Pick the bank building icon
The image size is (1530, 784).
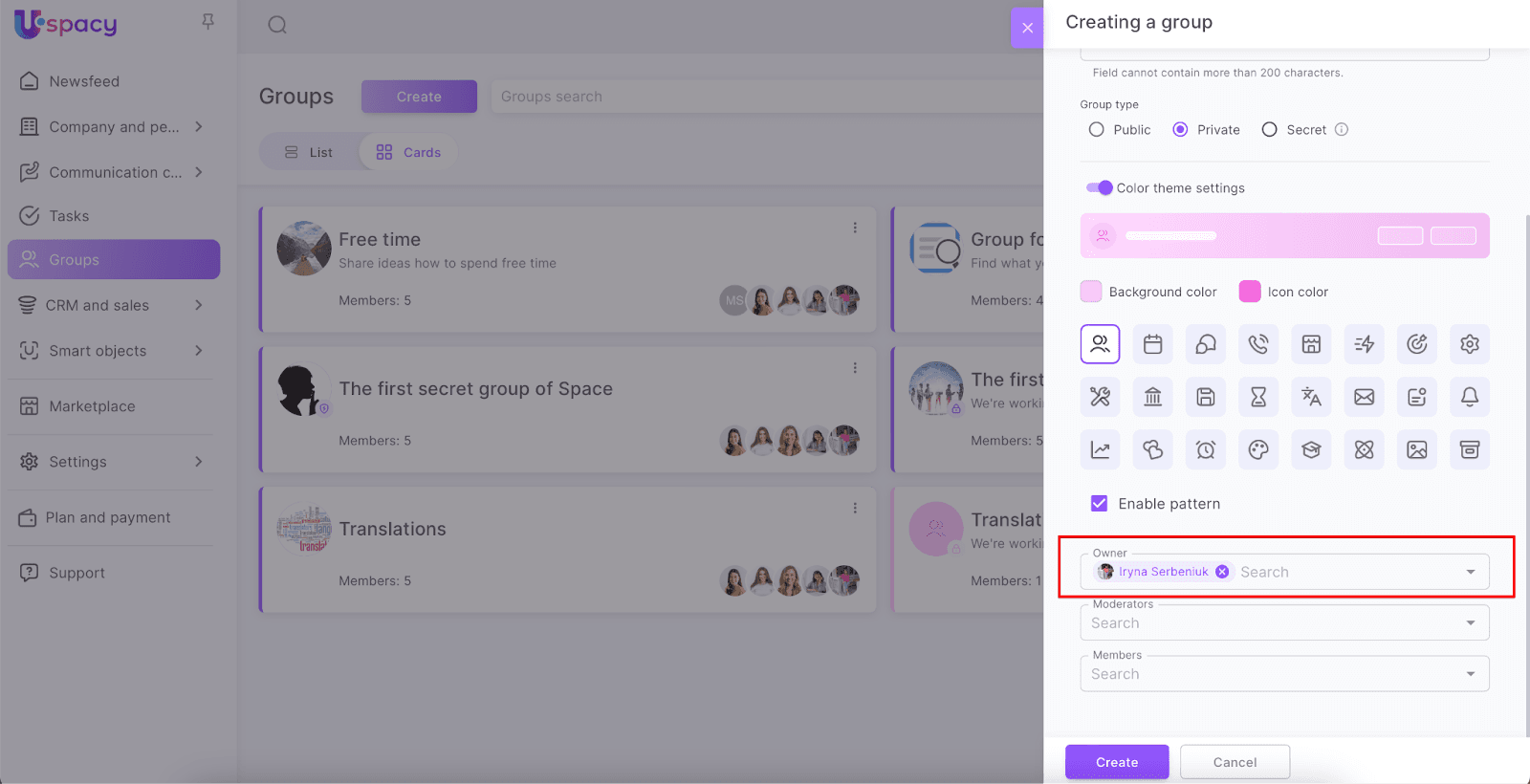click(x=1152, y=397)
